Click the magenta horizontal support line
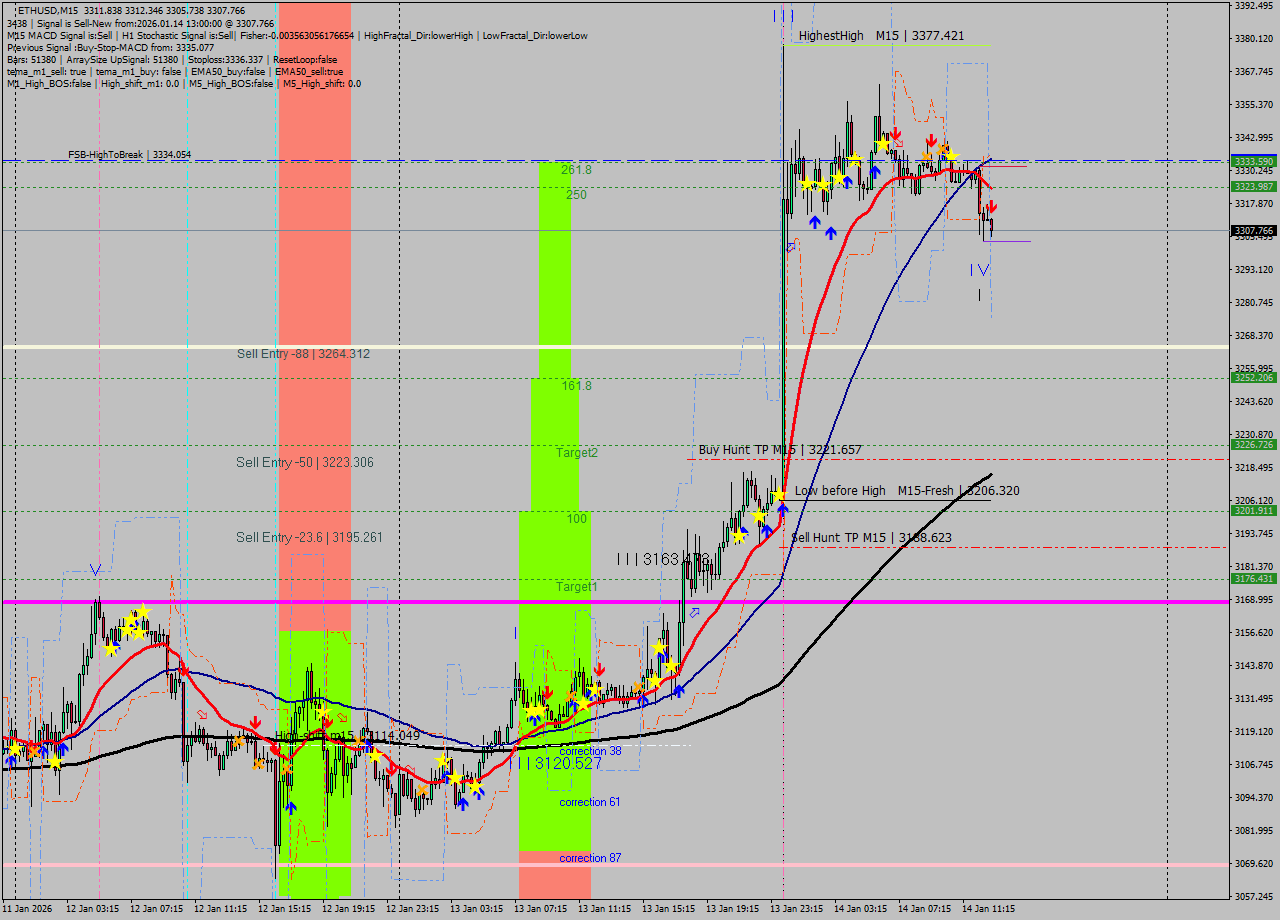The height and width of the screenshot is (920, 1280). coord(400,600)
